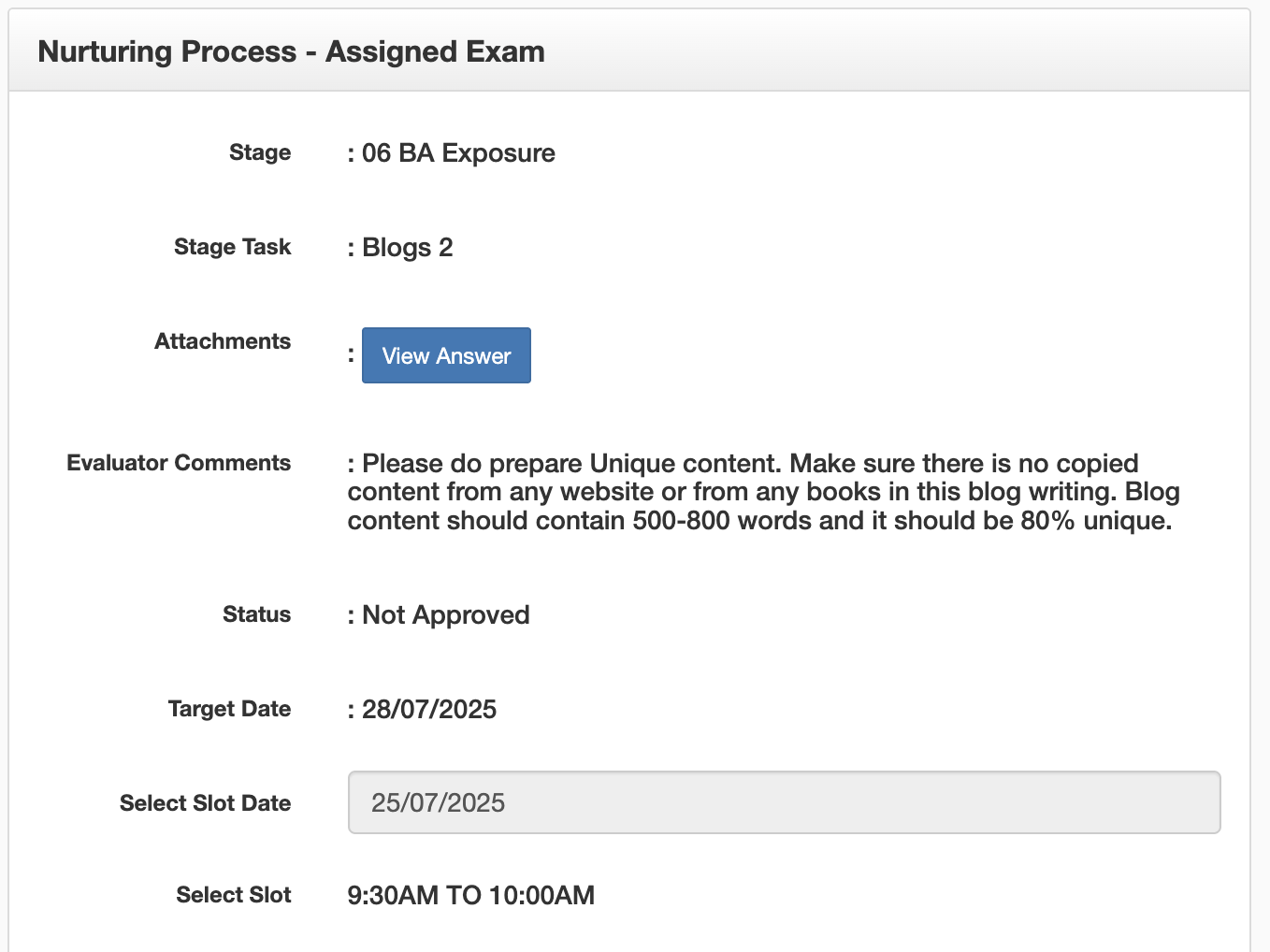This screenshot has width=1270, height=952.
Task: Focus the Select Slot Date field
Action: pos(784,802)
